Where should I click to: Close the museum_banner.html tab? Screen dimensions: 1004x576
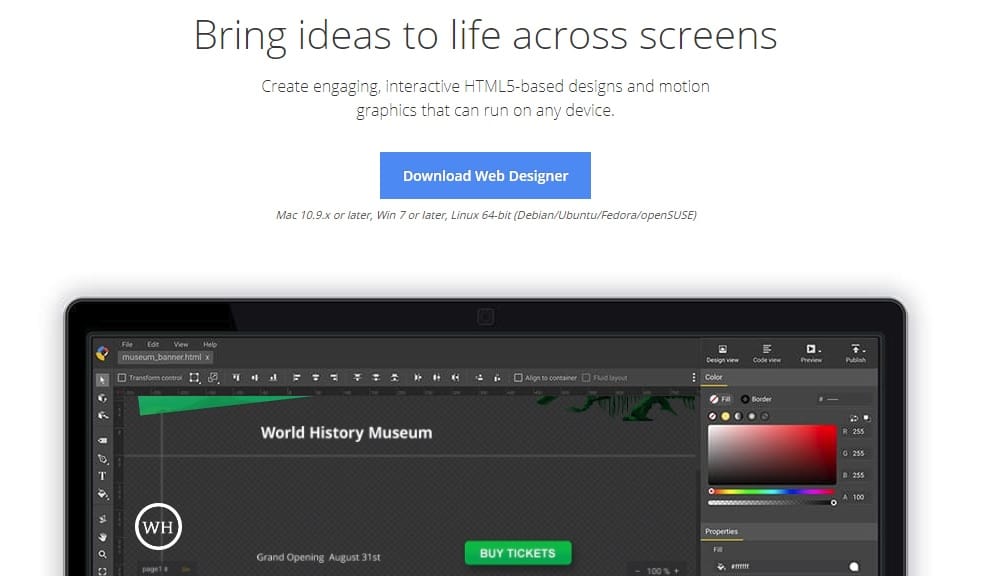click(x=207, y=358)
